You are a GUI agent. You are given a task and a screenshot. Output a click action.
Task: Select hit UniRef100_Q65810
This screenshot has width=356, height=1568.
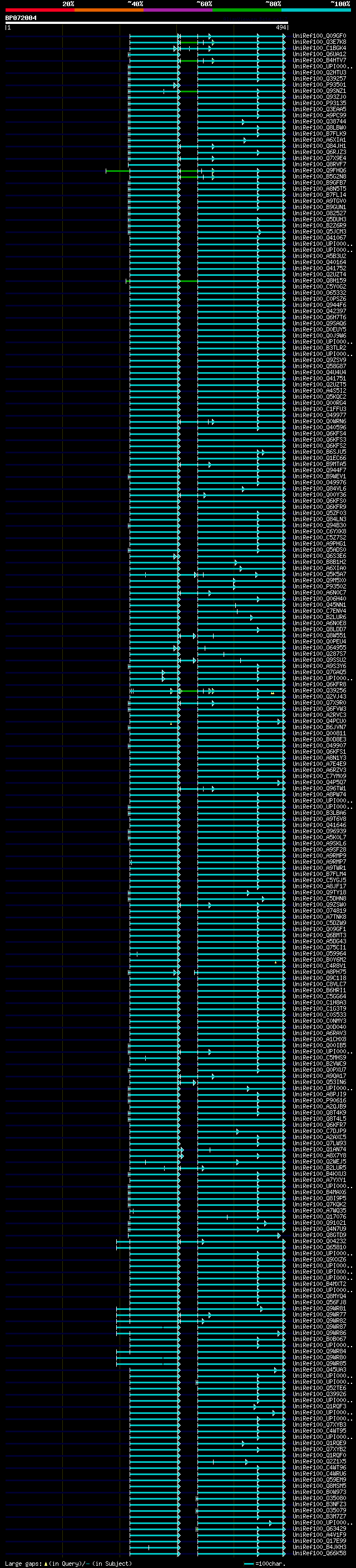point(319,1247)
